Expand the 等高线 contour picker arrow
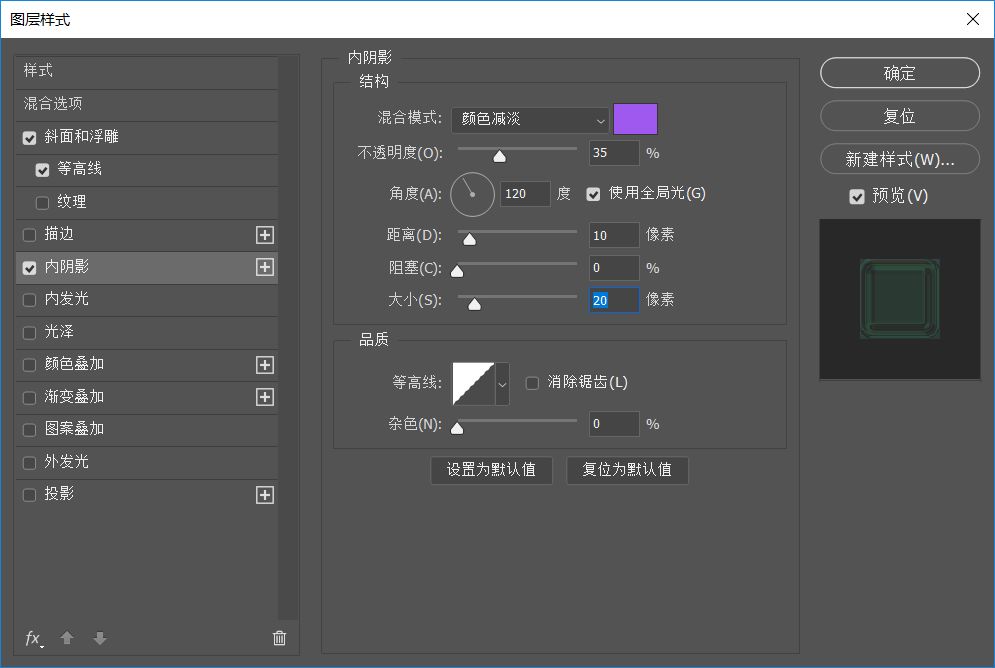Viewport: 995px width, 668px height. (502, 383)
